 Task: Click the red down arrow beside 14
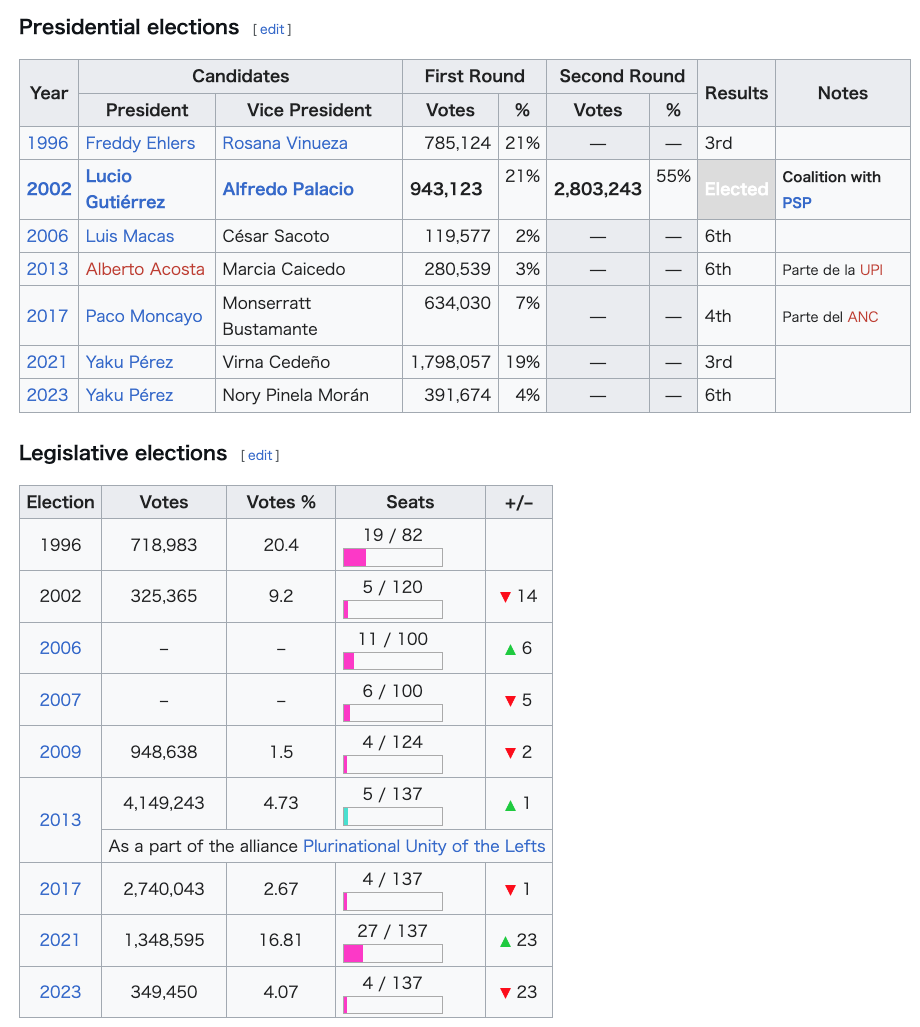tap(506, 597)
